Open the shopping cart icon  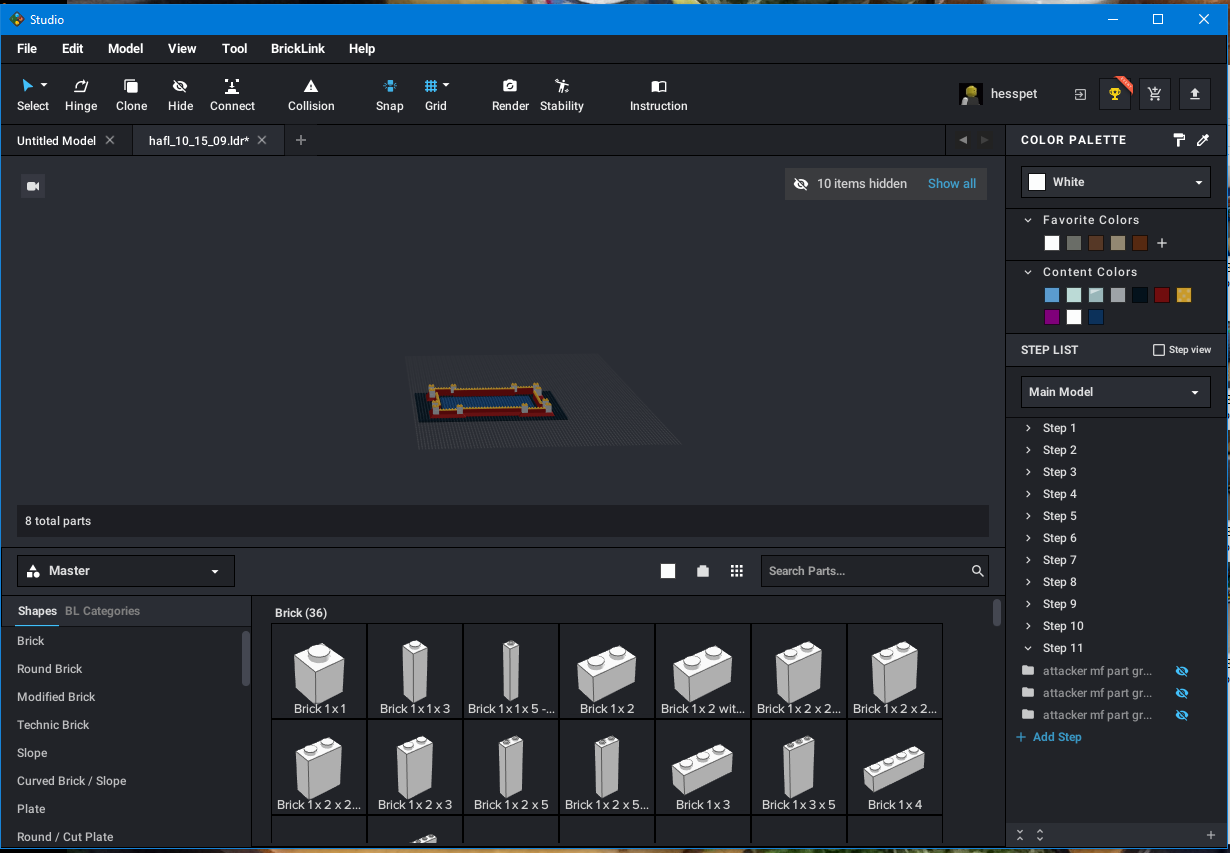click(x=1155, y=94)
